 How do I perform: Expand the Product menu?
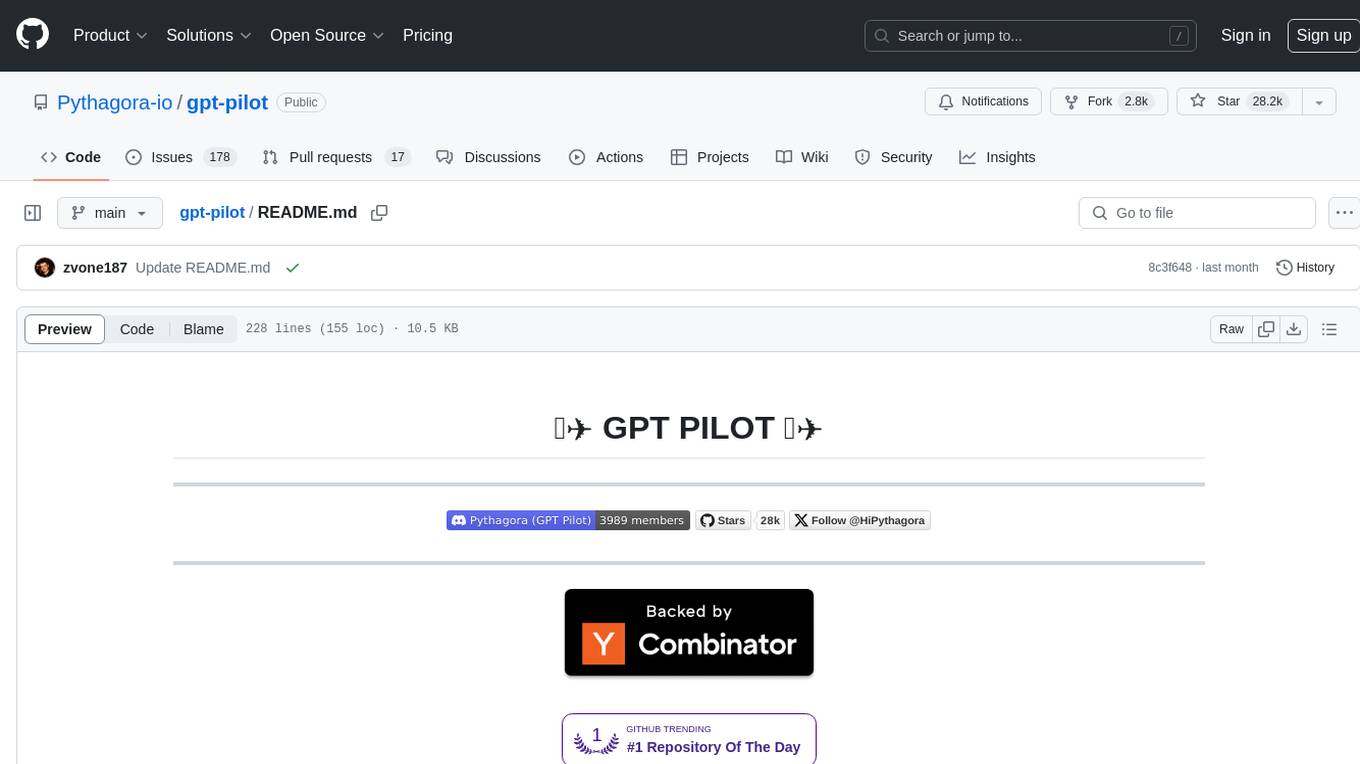tap(110, 35)
